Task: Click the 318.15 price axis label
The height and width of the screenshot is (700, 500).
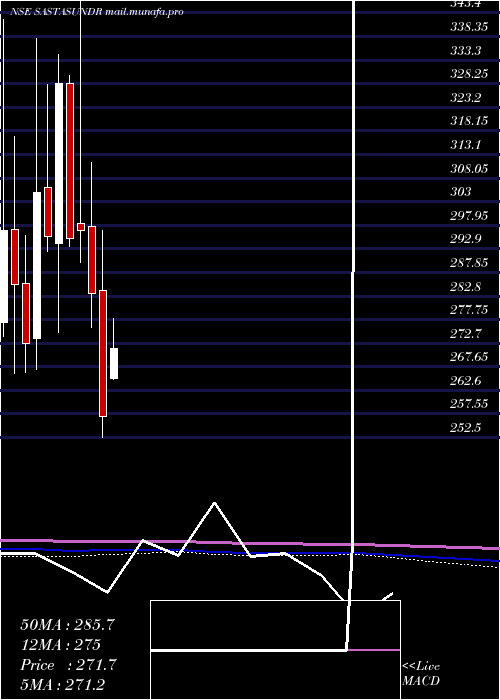Action: coord(469,121)
